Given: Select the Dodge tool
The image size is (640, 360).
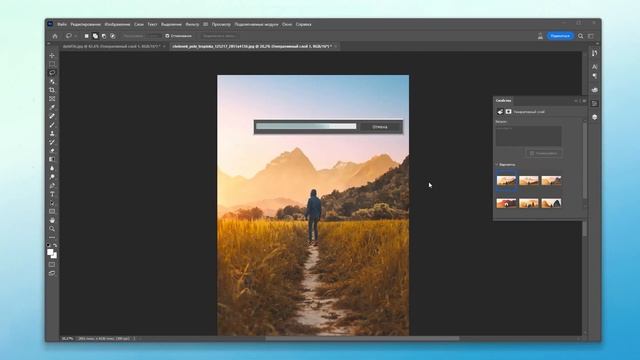Looking at the screenshot, I should pyautogui.click(x=52, y=177).
